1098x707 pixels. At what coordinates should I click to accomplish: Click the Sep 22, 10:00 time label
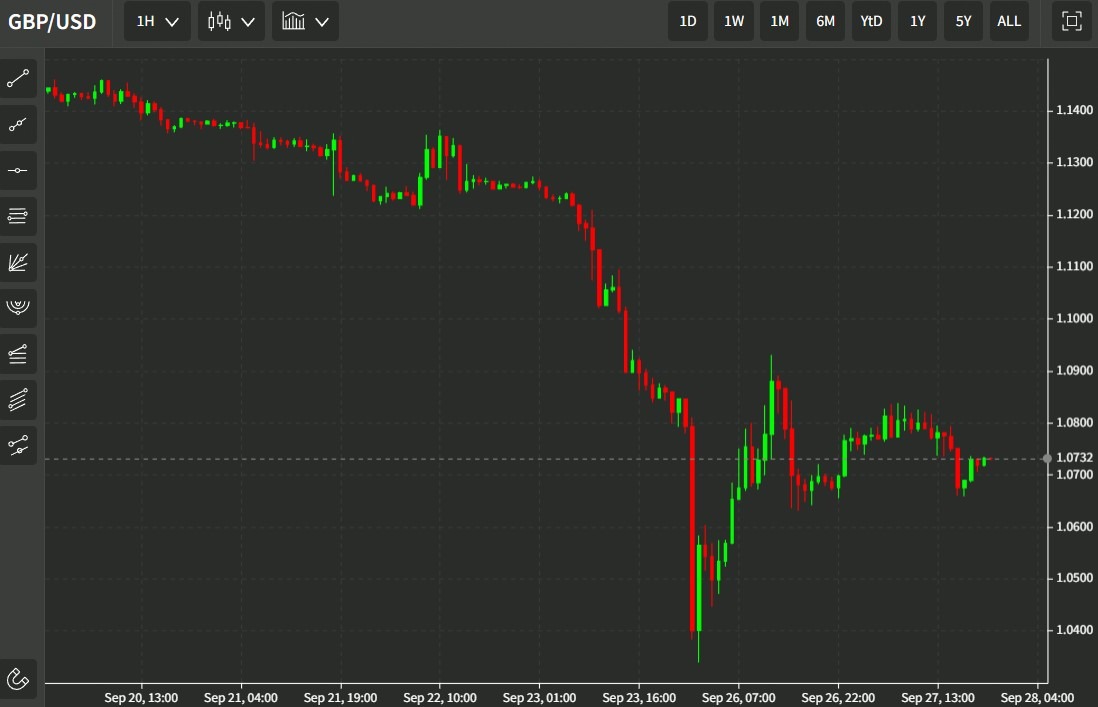click(440, 698)
